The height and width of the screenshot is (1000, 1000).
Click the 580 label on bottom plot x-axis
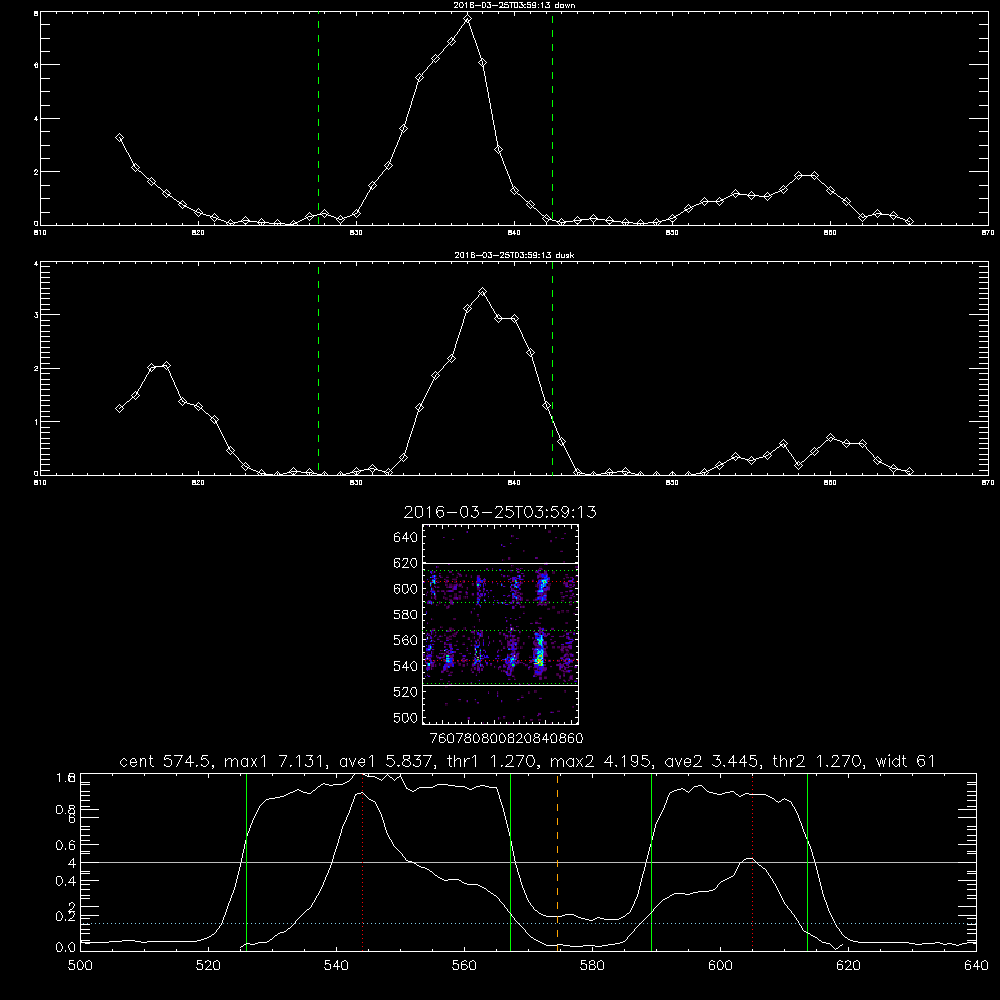(x=592, y=965)
